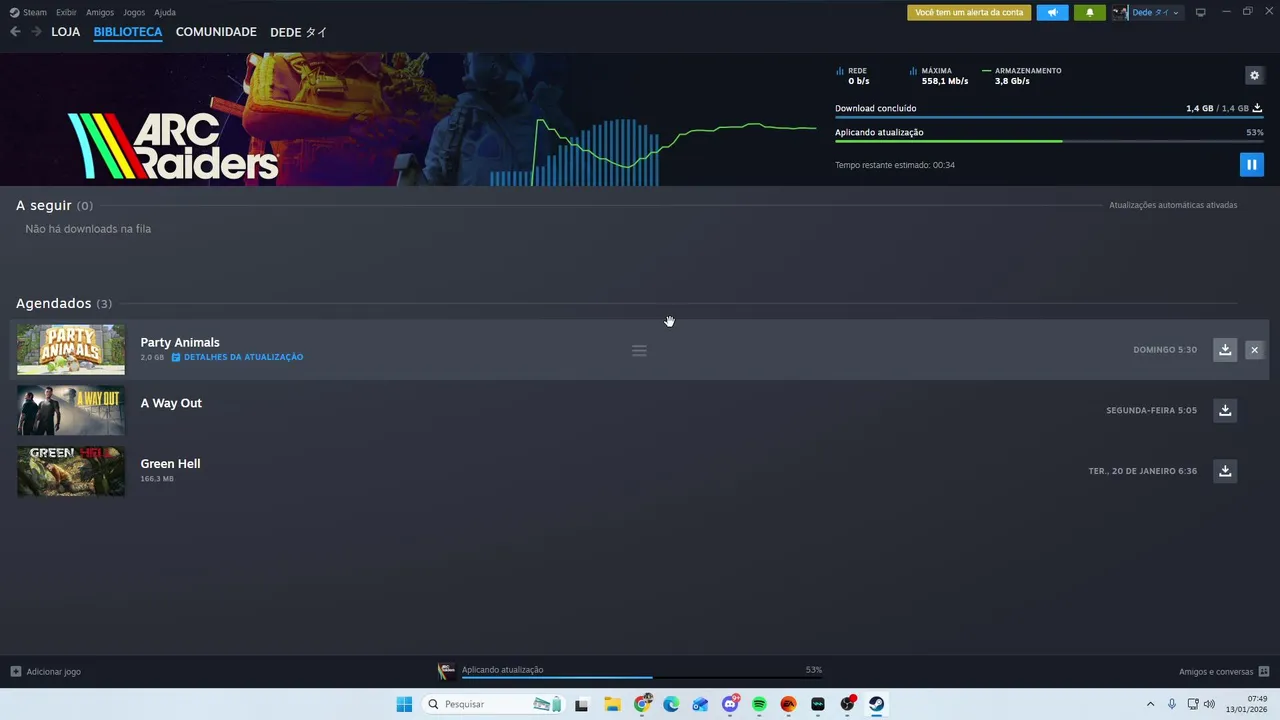The width and height of the screenshot is (1280, 720).
Task: Click the Download concluído progress bar
Action: tap(1049, 117)
